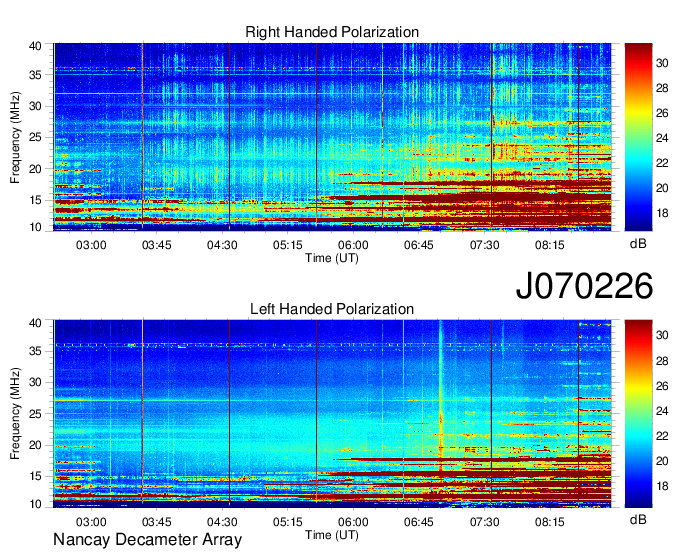This screenshot has height=552, width=680.
Task: Click the 'Time (UT)' label under bottom plot
Action: click(x=332, y=535)
